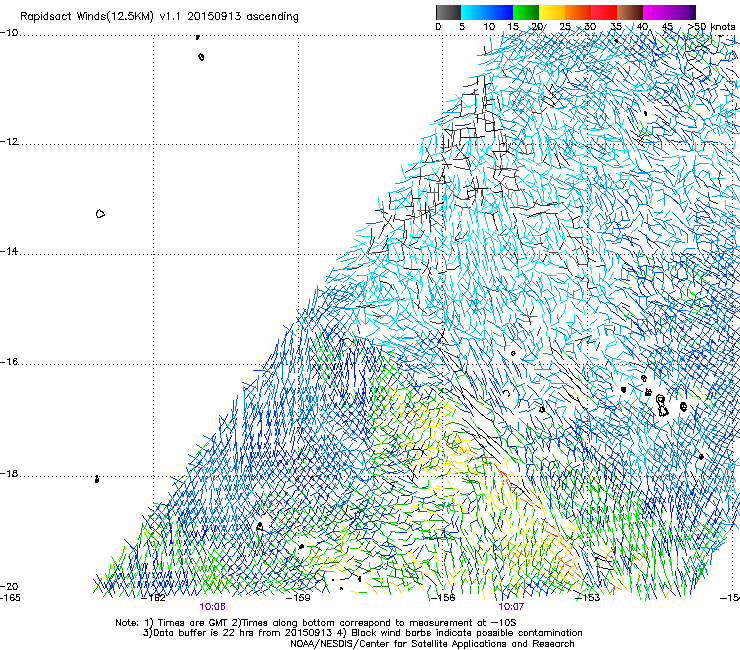740x650 pixels.
Task: Click the yellow 20–25 knots legend color
Action: [x=552, y=12]
